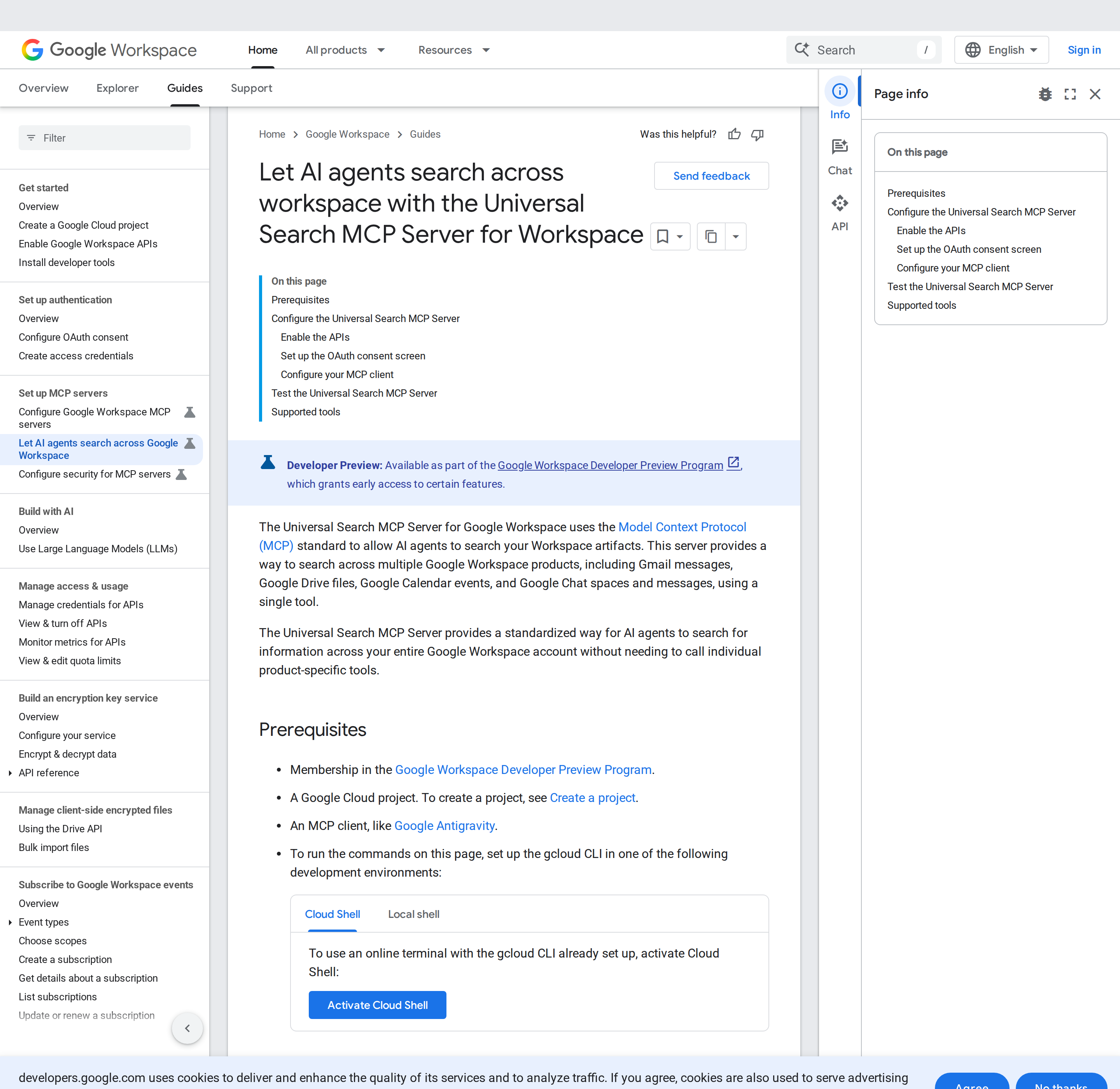Image resolution: width=1120 pixels, height=1089 pixels.
Task: Switch to the Overview tab
Action: tap(44, 88)
